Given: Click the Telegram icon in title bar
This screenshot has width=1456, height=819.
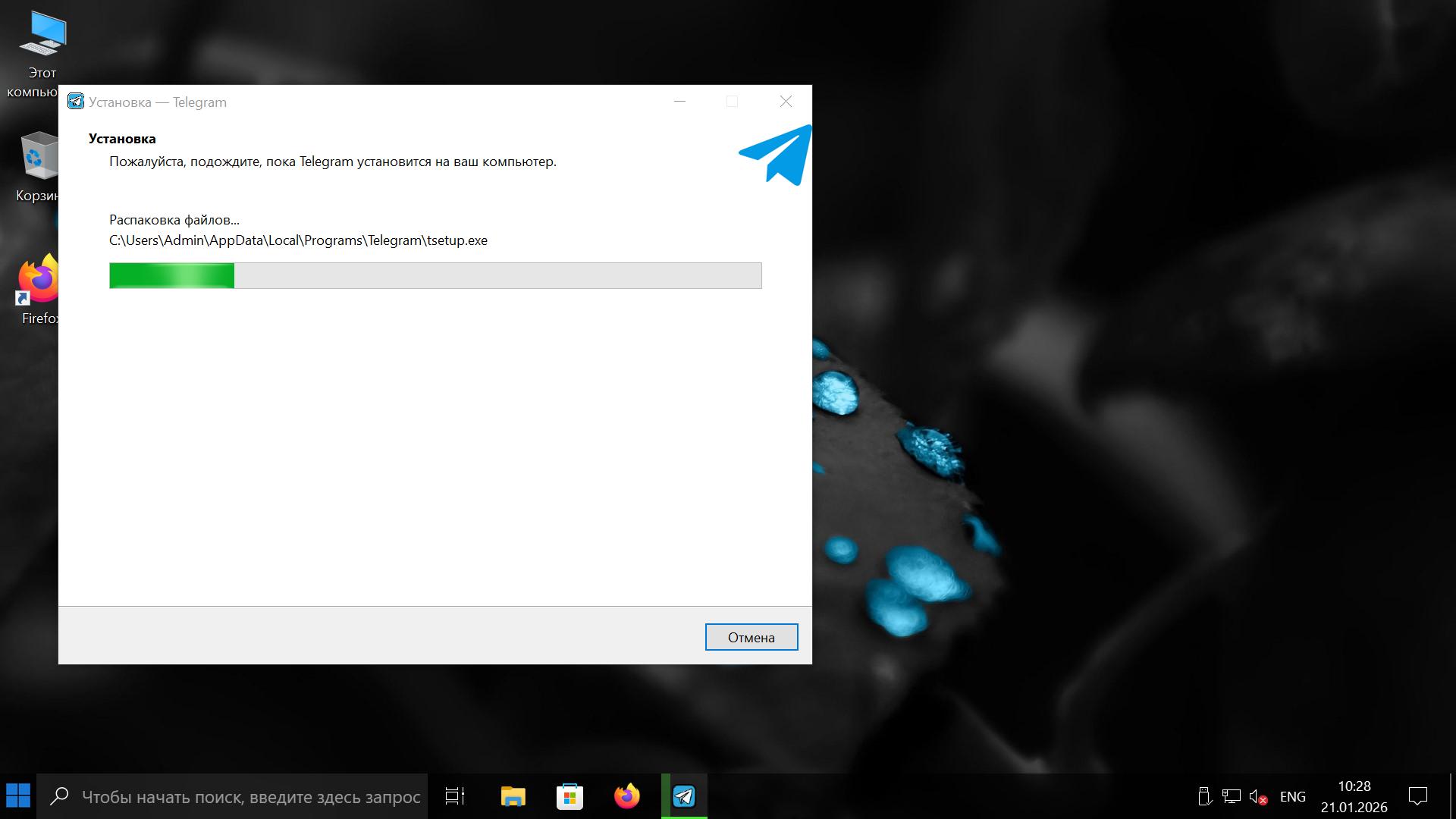Looking at the screenshot, I should click(76, 102).
